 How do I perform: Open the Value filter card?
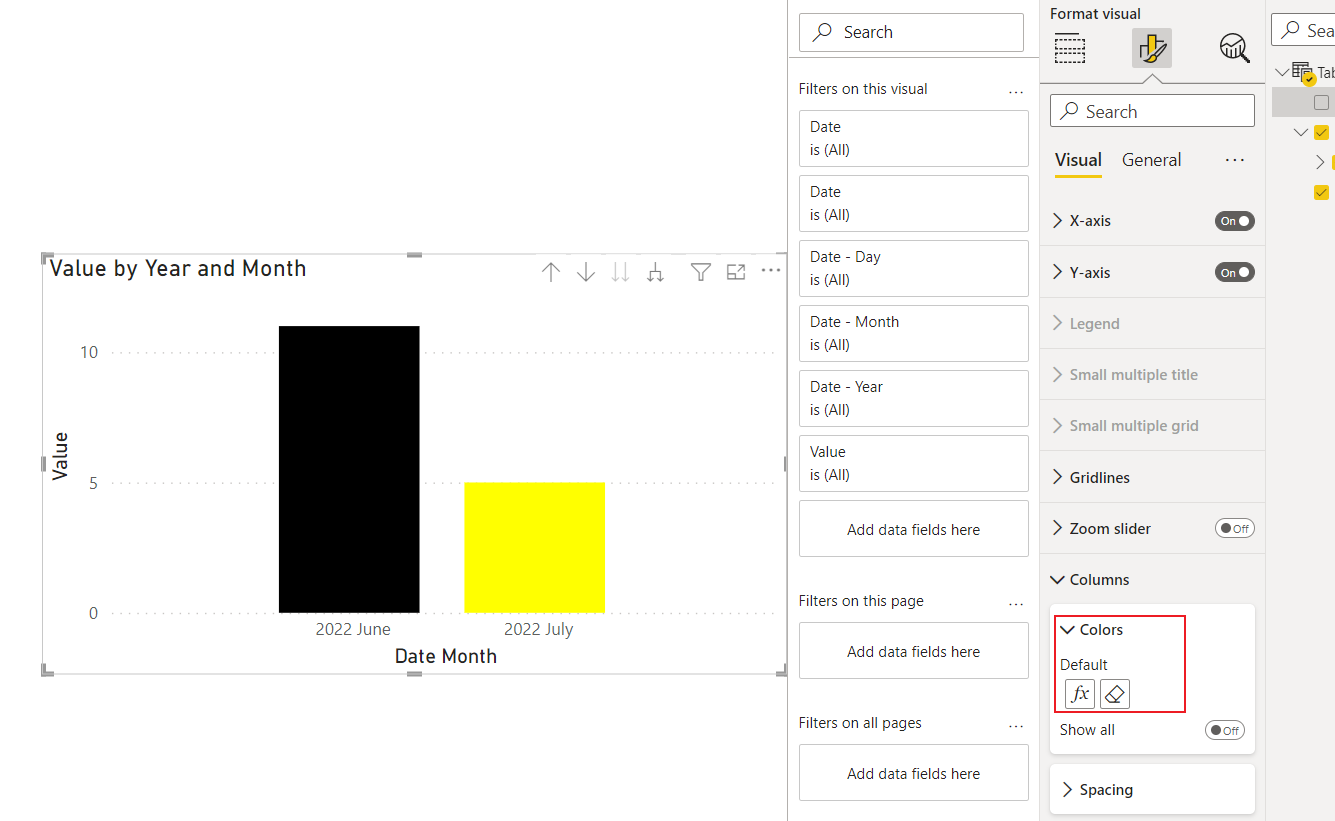pyautogui.click(x=914, y=463)
